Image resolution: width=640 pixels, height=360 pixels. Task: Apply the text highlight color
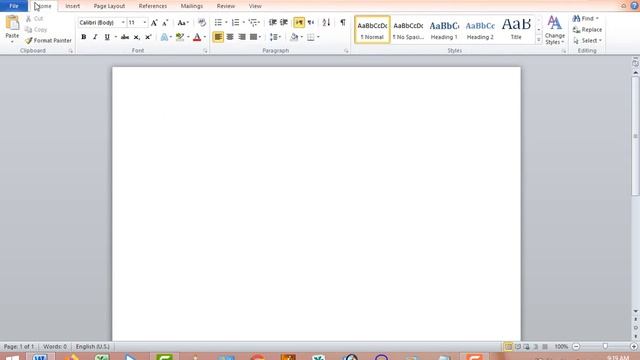tap(180, 37)
